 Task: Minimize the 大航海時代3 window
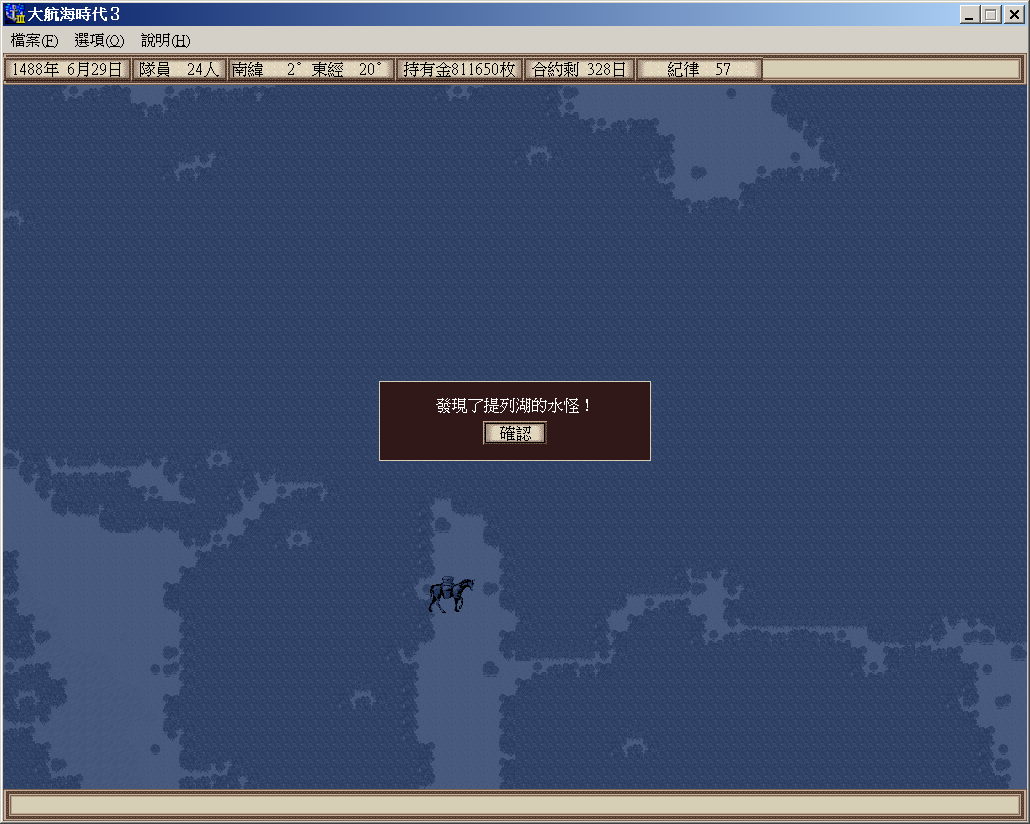969,15
